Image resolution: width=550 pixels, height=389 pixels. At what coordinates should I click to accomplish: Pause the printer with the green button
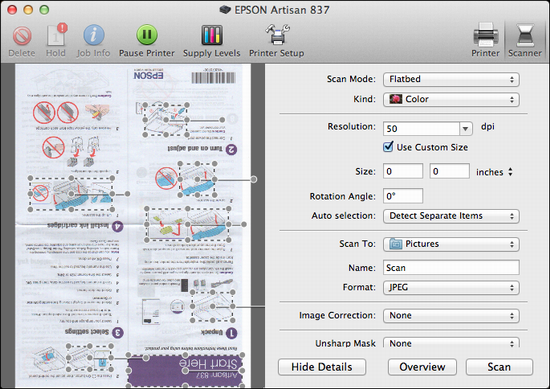[147, 35]
